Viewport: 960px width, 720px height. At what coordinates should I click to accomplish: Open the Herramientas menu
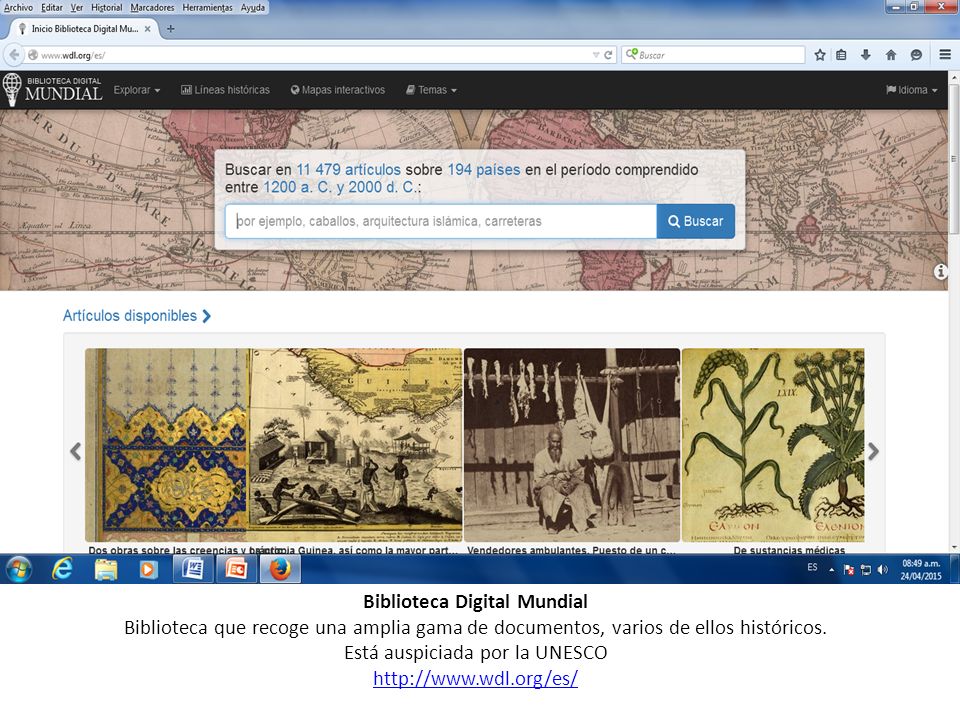(x=208, y=7)
